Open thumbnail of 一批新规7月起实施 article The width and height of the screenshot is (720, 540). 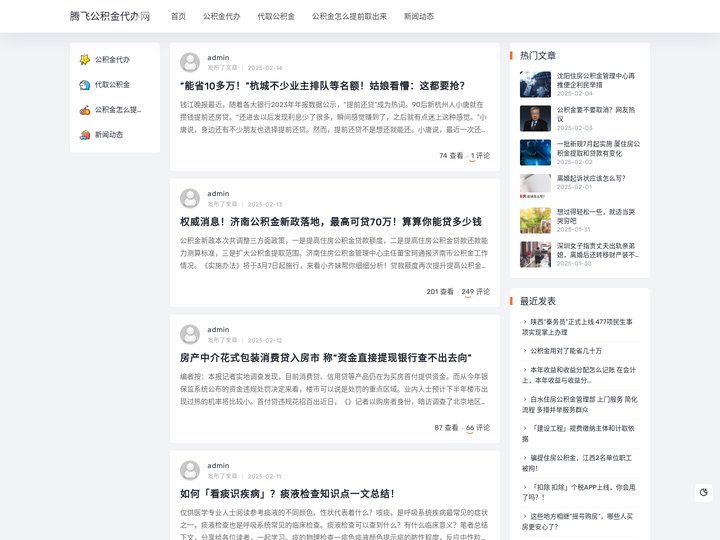point(535,152)
